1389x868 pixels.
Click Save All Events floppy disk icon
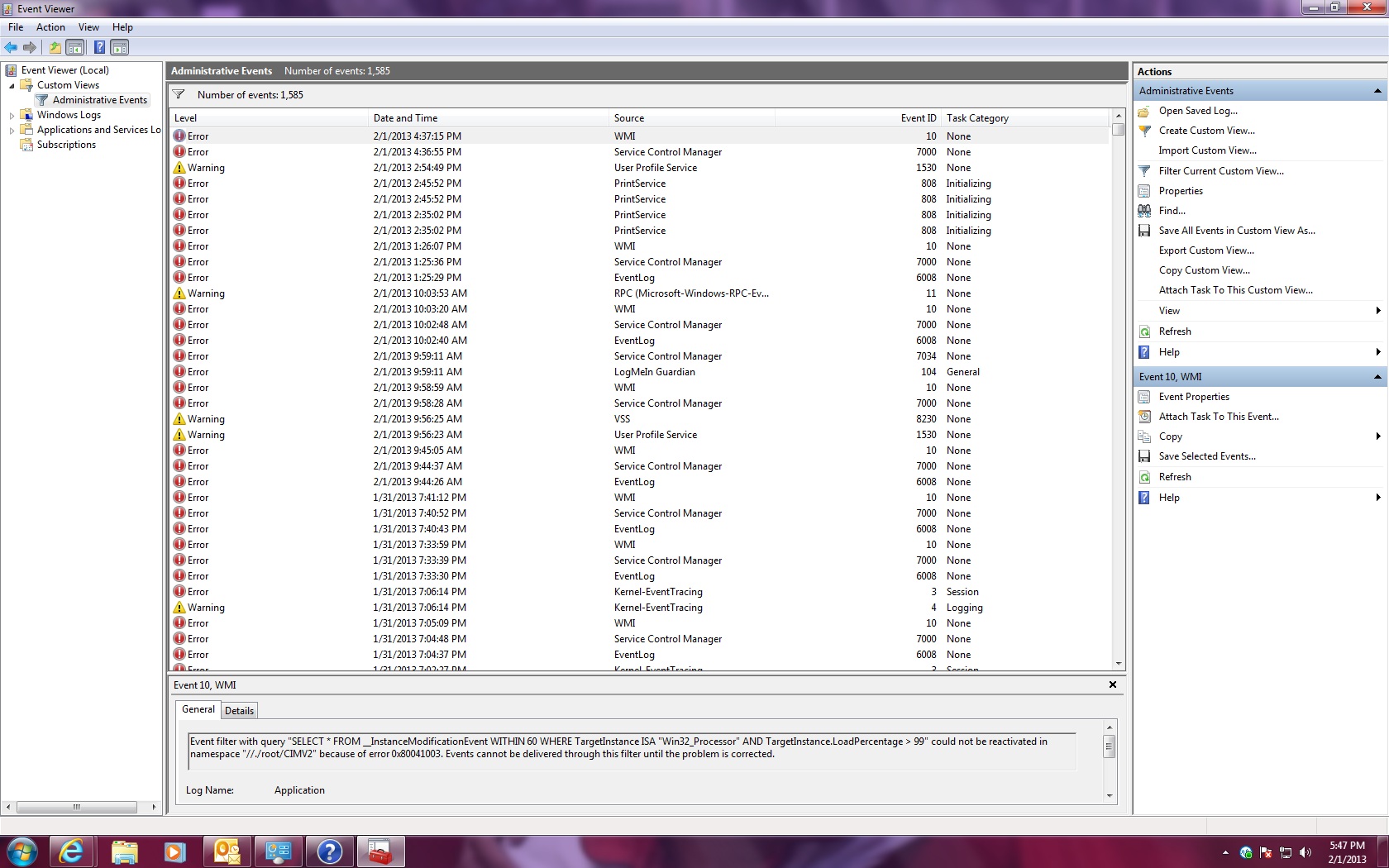(1144, 231)
